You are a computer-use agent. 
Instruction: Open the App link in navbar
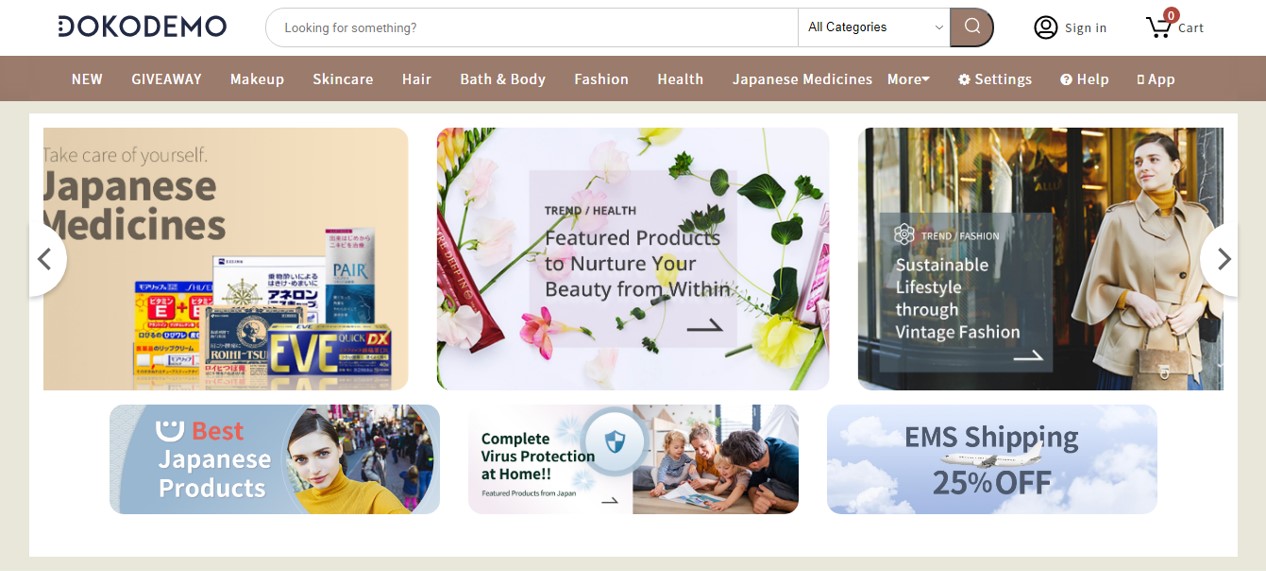1156,79
